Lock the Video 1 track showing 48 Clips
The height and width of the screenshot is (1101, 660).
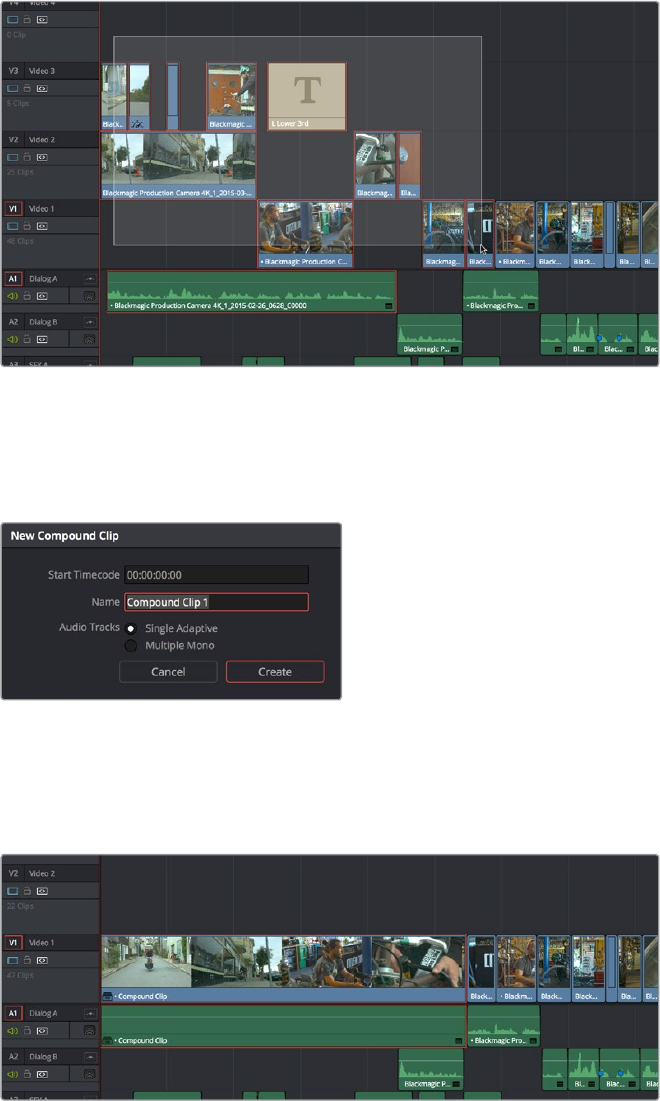click(27, 226)
